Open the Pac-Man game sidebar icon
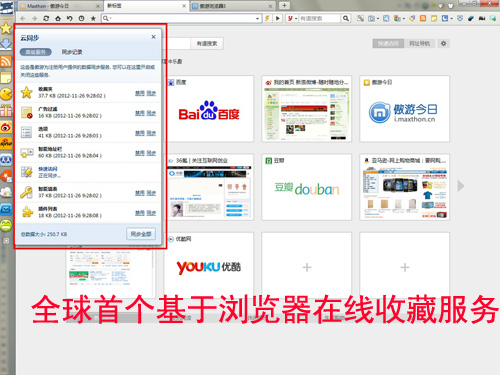Screen dimensions: 500x375 click(x=6, y=94)
